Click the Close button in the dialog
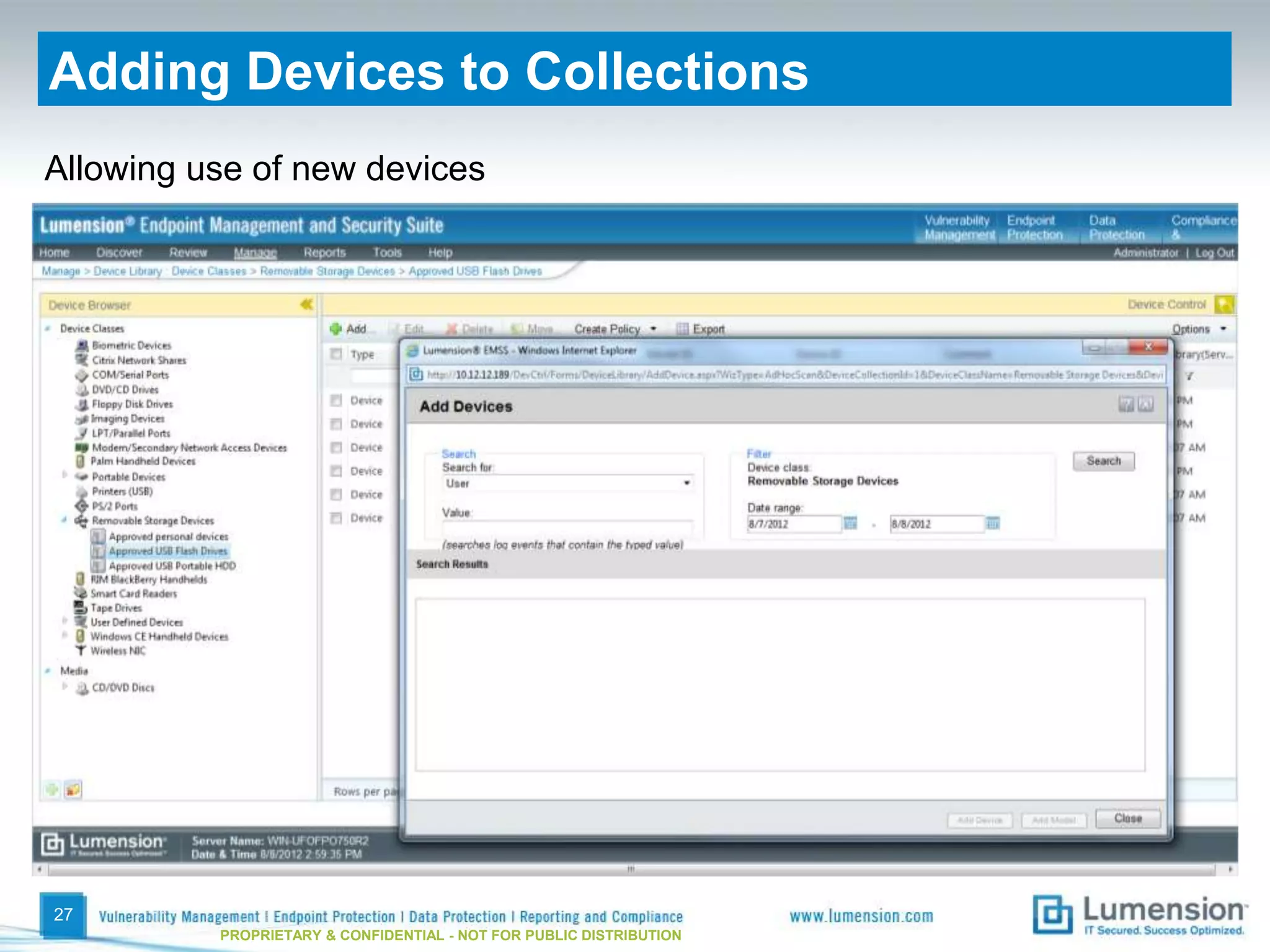1270x952 pixels. 1127,818
